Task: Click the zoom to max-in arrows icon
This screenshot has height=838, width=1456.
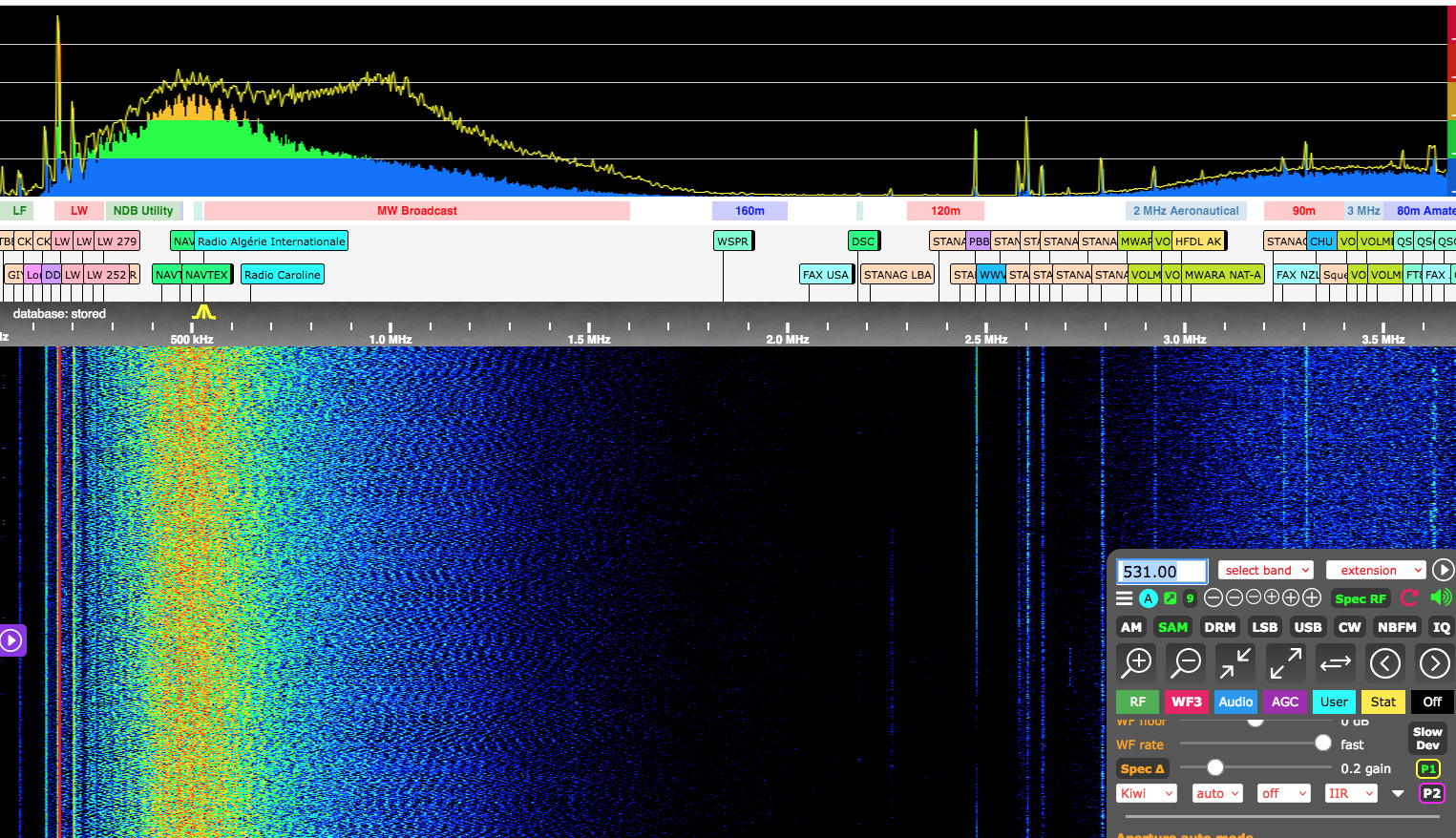Action: pos(1235,661)
